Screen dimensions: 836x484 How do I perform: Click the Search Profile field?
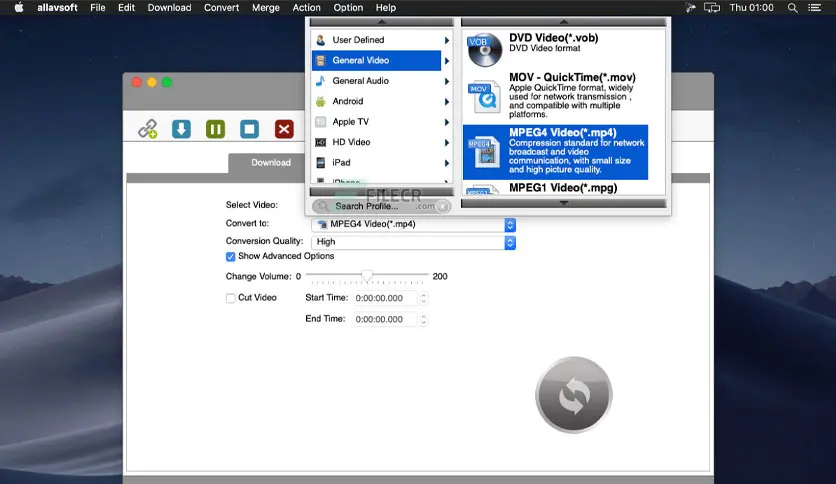tap(382, 206)
